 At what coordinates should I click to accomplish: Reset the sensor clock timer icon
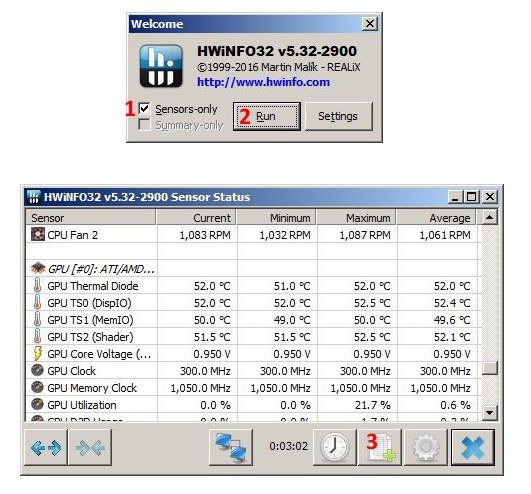(x=335, y=447)
